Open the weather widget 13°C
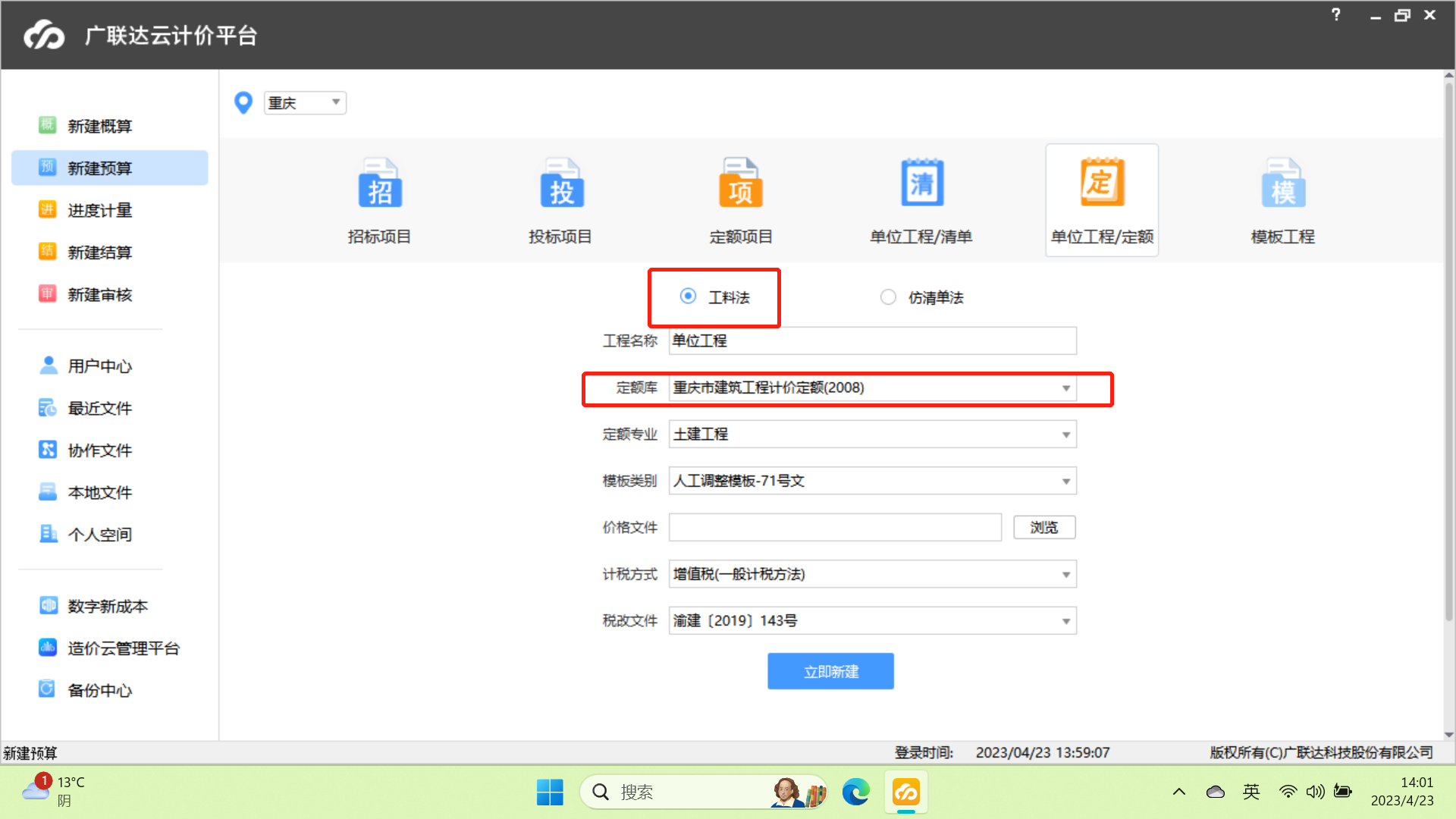The height and width of the screenshot is (819, 1456). (53, 791)
